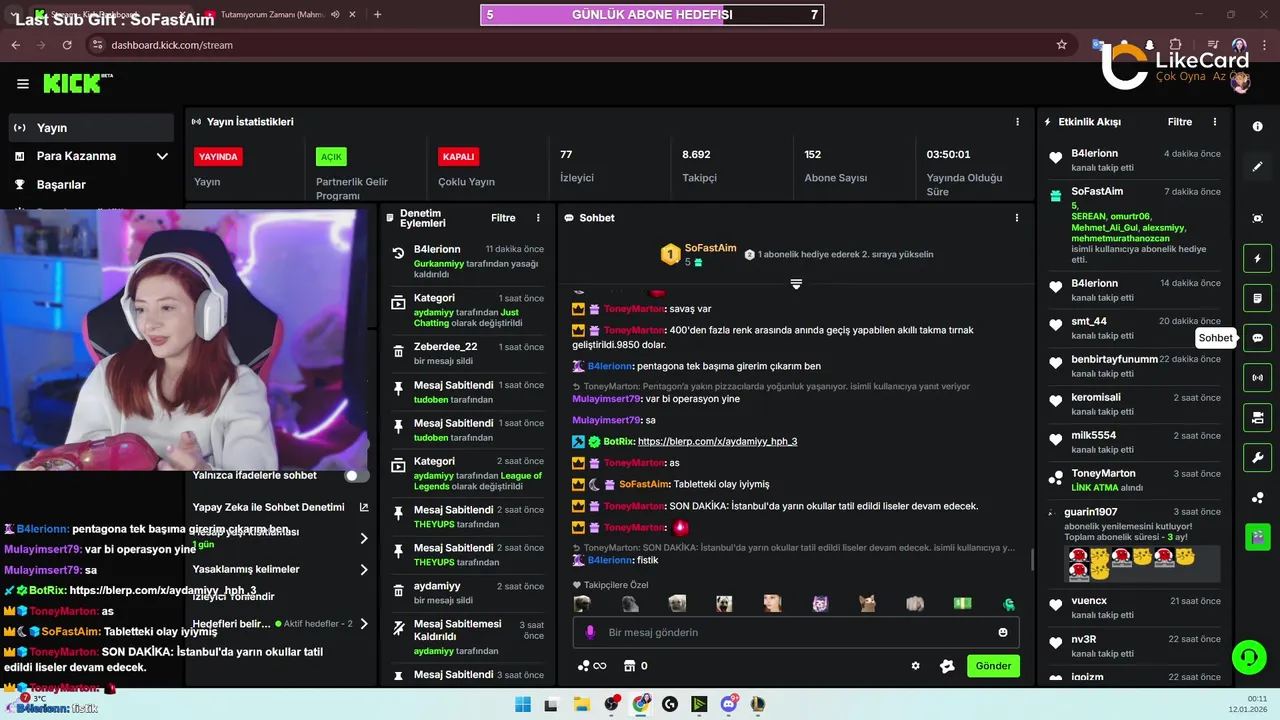Open Filtre in Etkinlik Akışı panel
This screenshot has height=720, width=1280.
[x=1180, y=122]
